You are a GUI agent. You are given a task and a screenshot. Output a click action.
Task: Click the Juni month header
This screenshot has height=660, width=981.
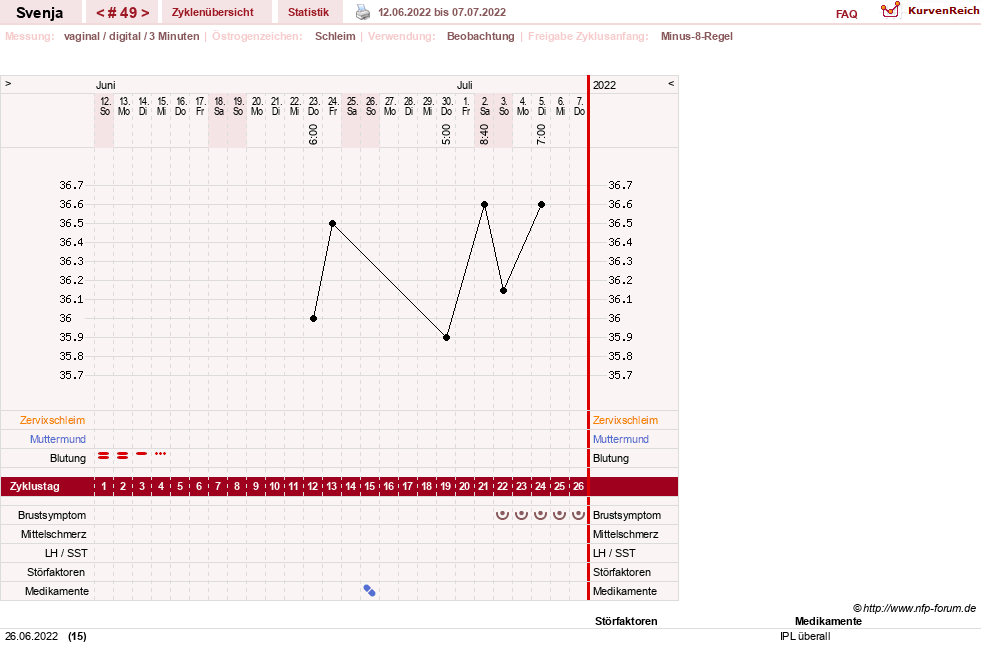tap(106, 86)
